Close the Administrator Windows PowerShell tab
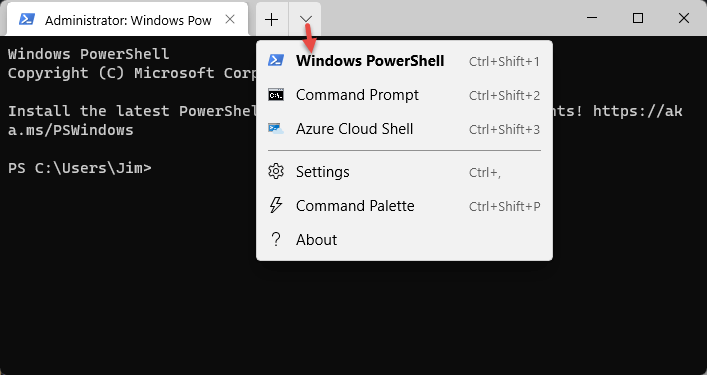 click(x=230, y=19)
